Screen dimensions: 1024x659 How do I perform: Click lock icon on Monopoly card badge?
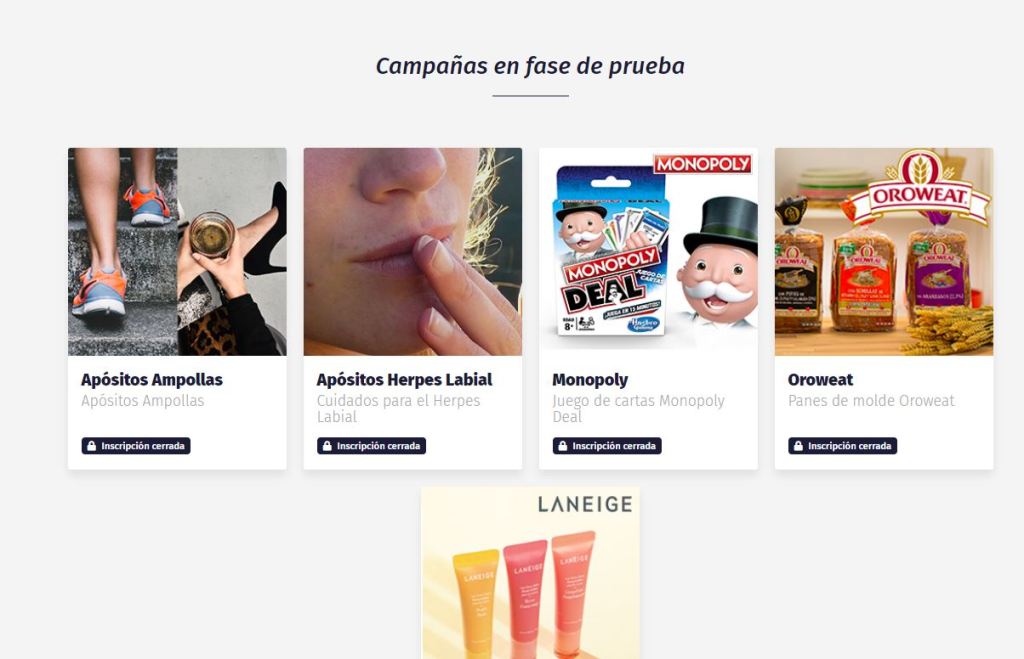click(x=562, y=446)
